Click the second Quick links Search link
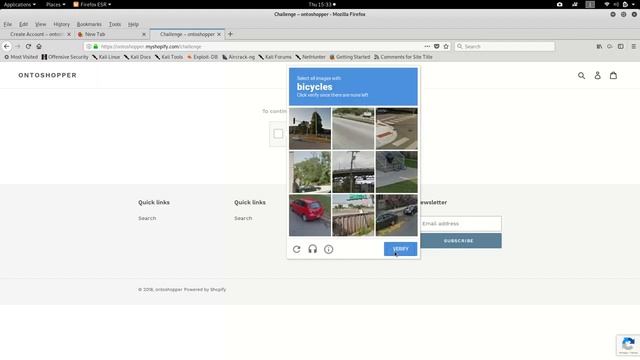 click(x=243, y=218)
